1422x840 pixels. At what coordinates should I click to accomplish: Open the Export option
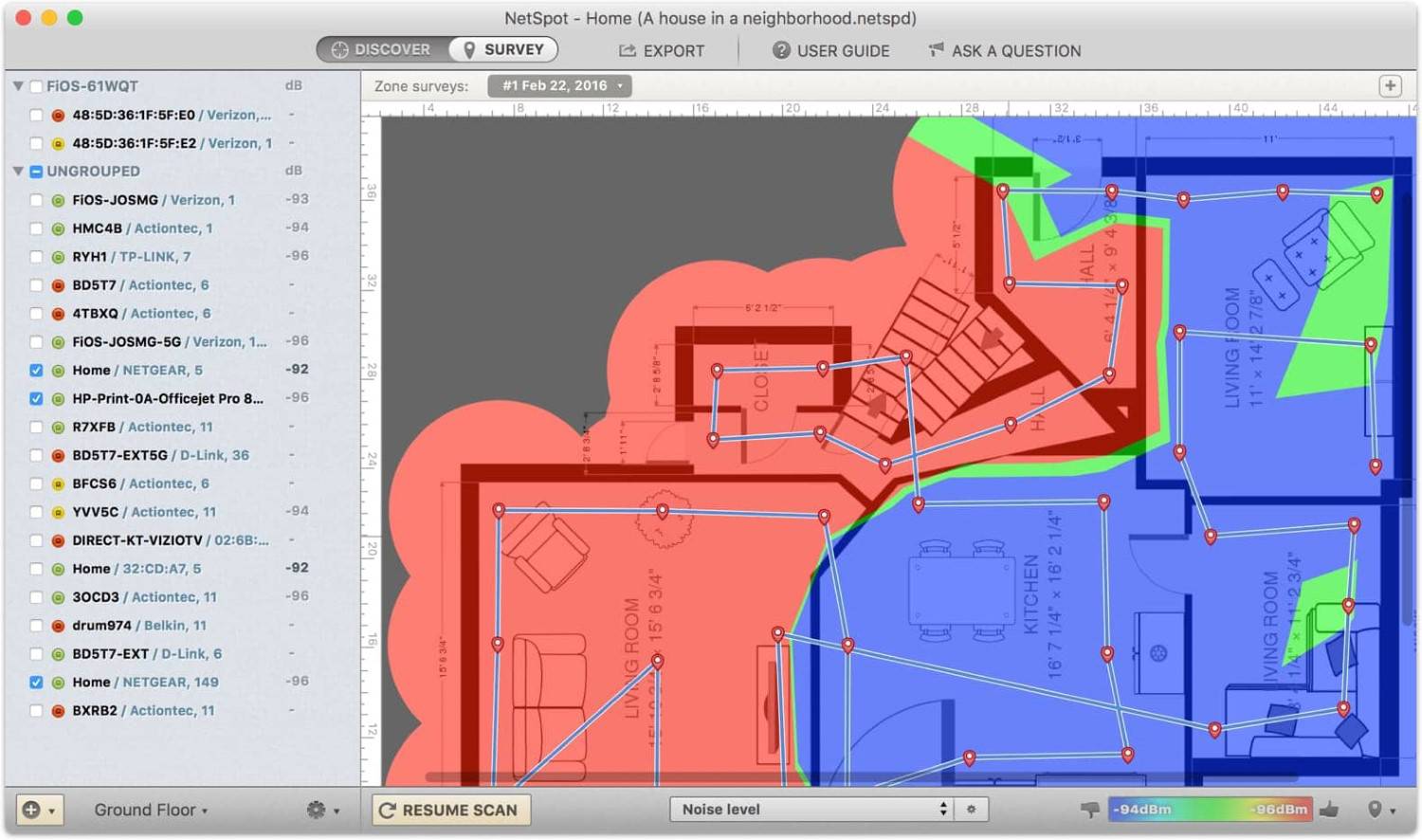pos(662,51)
